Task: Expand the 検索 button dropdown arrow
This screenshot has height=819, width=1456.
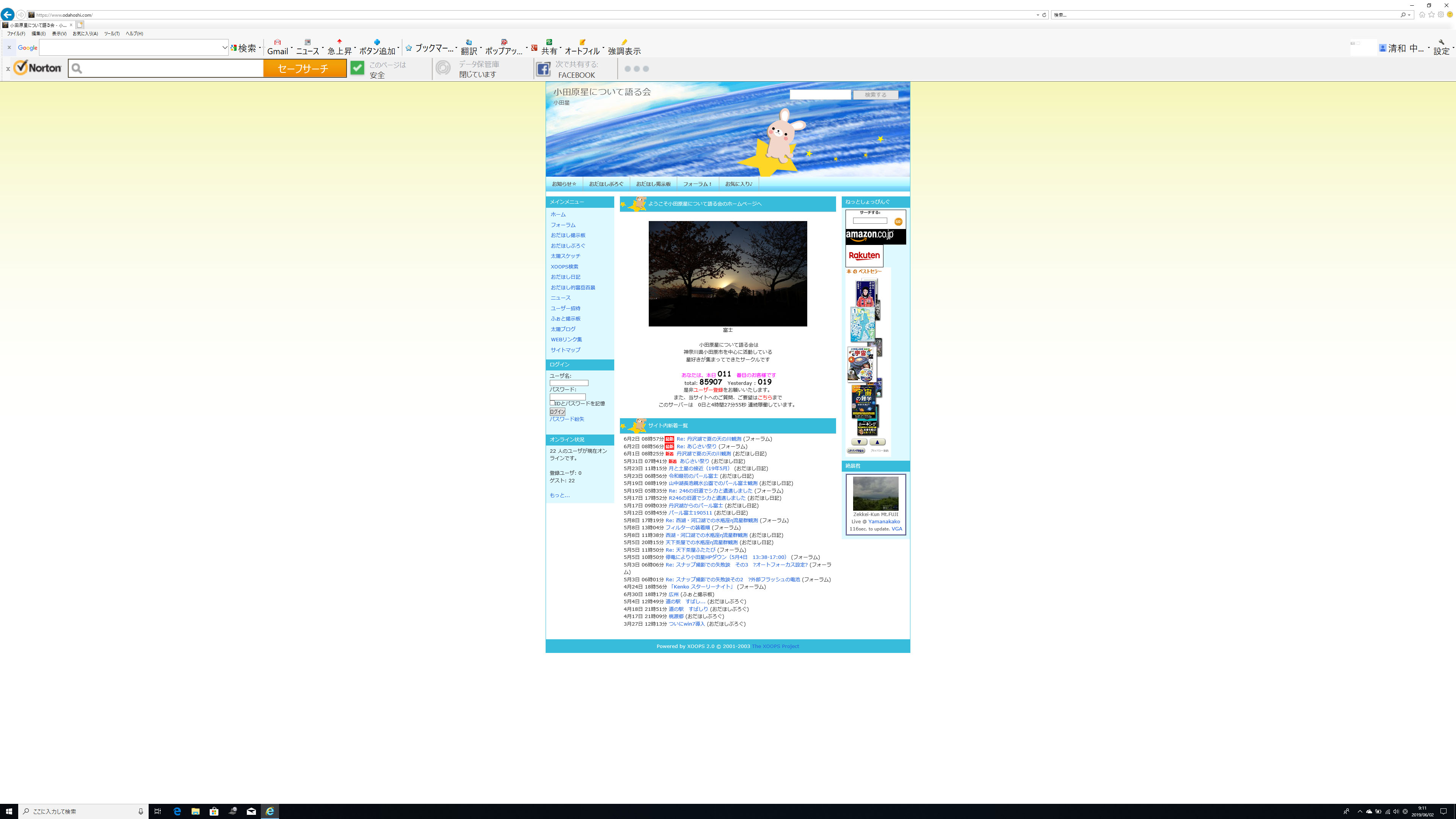Action: point(260,47)
